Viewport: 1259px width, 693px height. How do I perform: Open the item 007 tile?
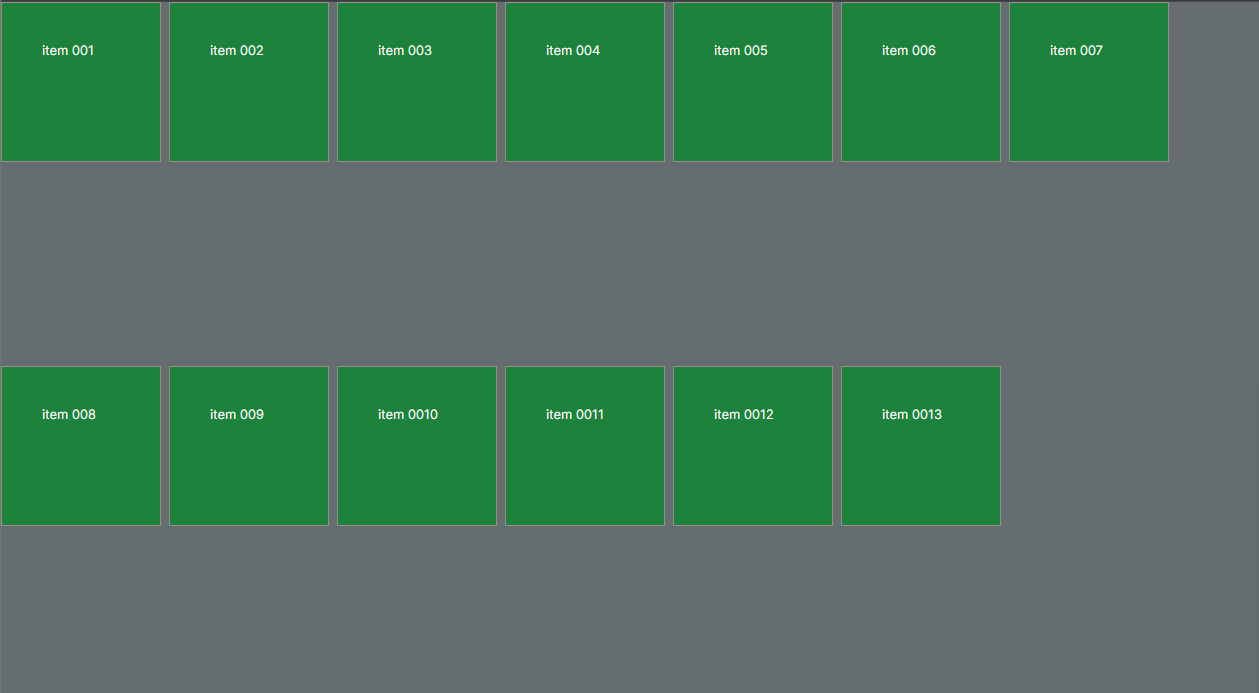(1089, 82)
